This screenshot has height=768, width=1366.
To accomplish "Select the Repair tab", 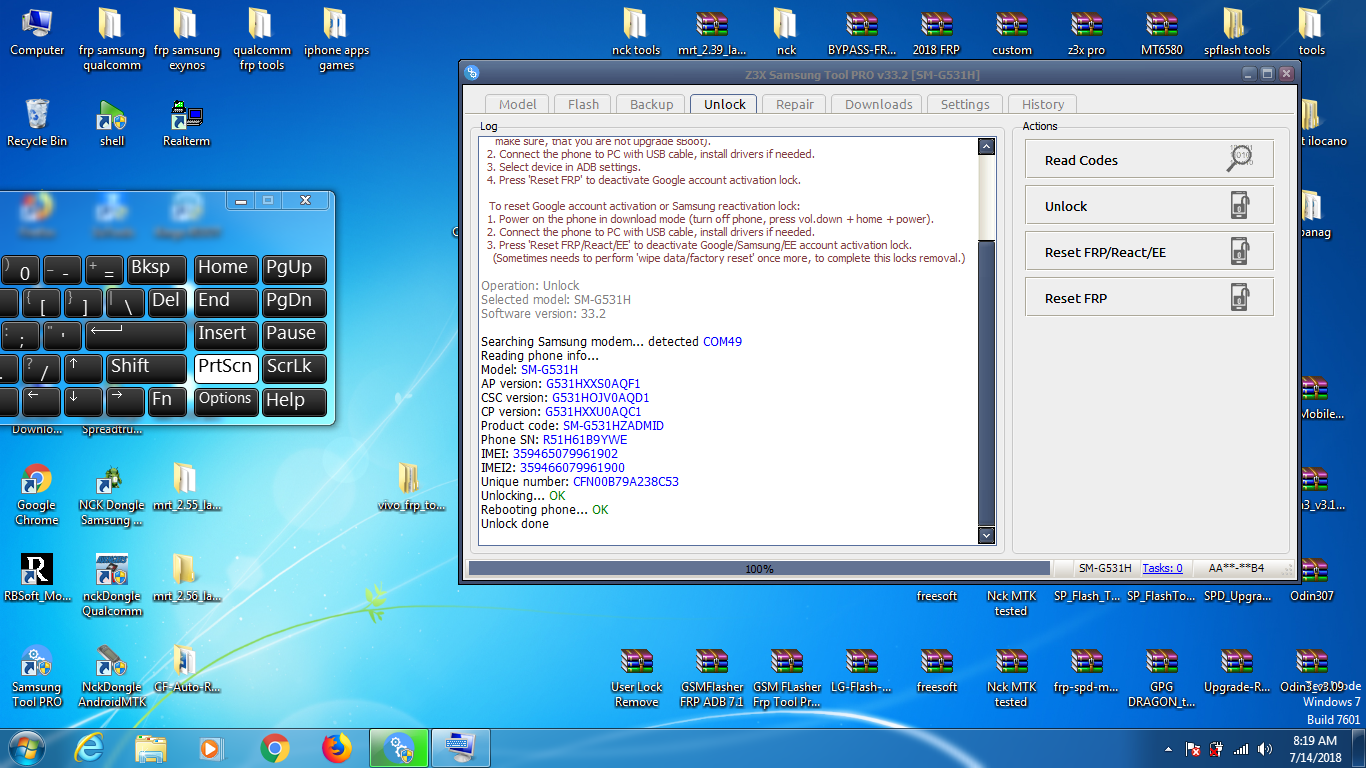I will (x=795, y=104).
